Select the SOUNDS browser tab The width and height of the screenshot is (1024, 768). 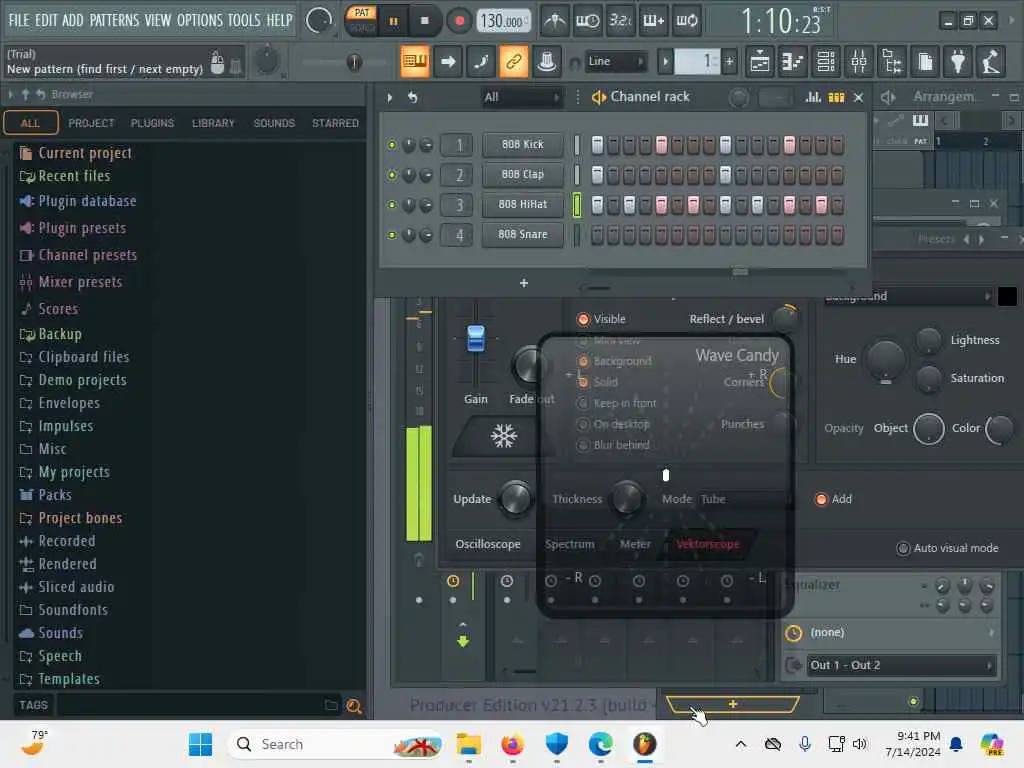pyautogui.click(x=274, y=123)
